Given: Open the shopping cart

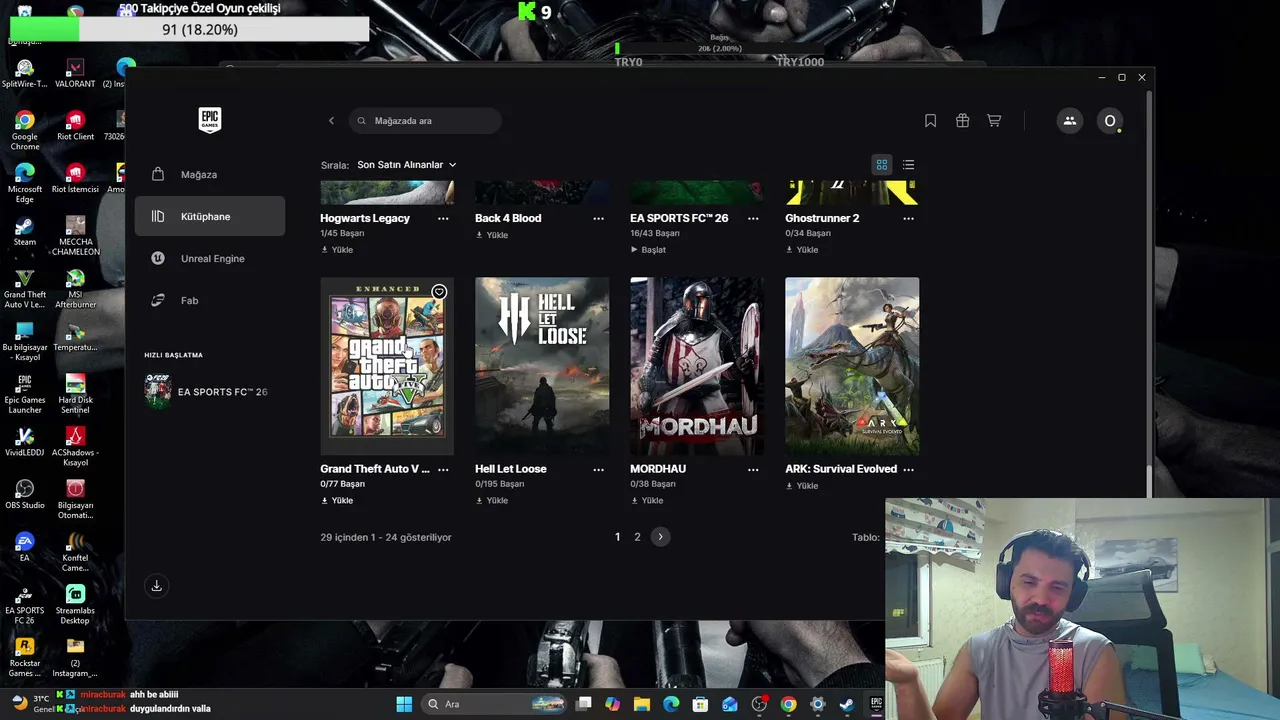Looking at the screenshot, I should (994, 121).
